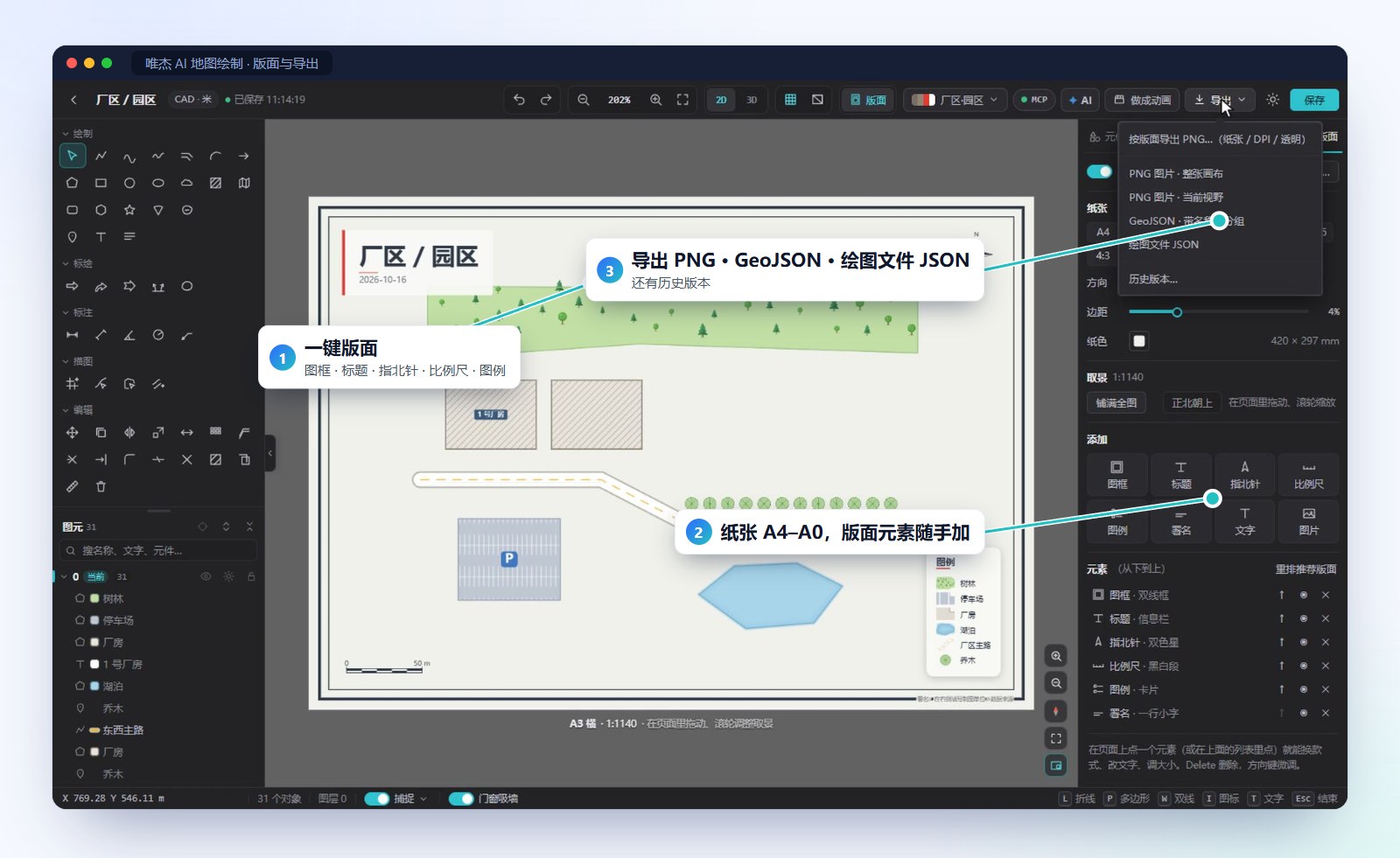The height and width of the screenshot is (858, 1400).
Task: Toggle the grid display icon in toolbar
Action: 790,100
